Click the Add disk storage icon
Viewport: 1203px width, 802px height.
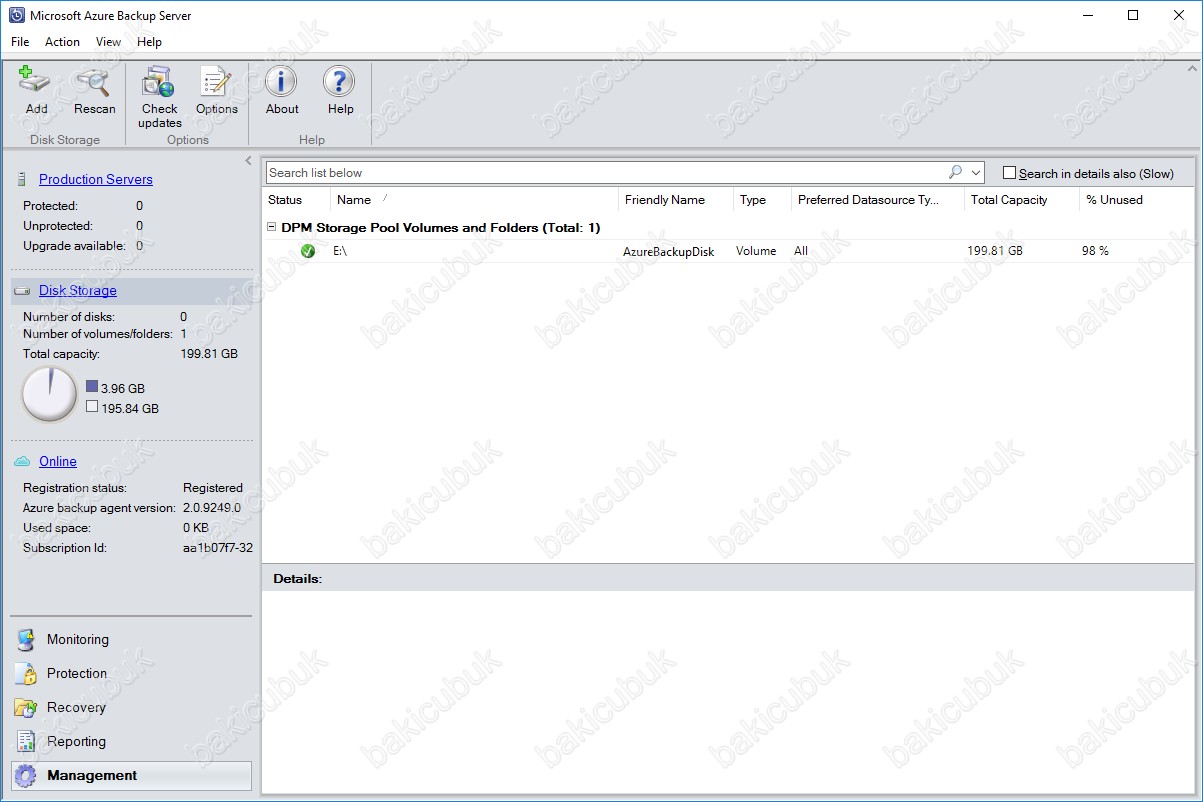tap(36, 82)
